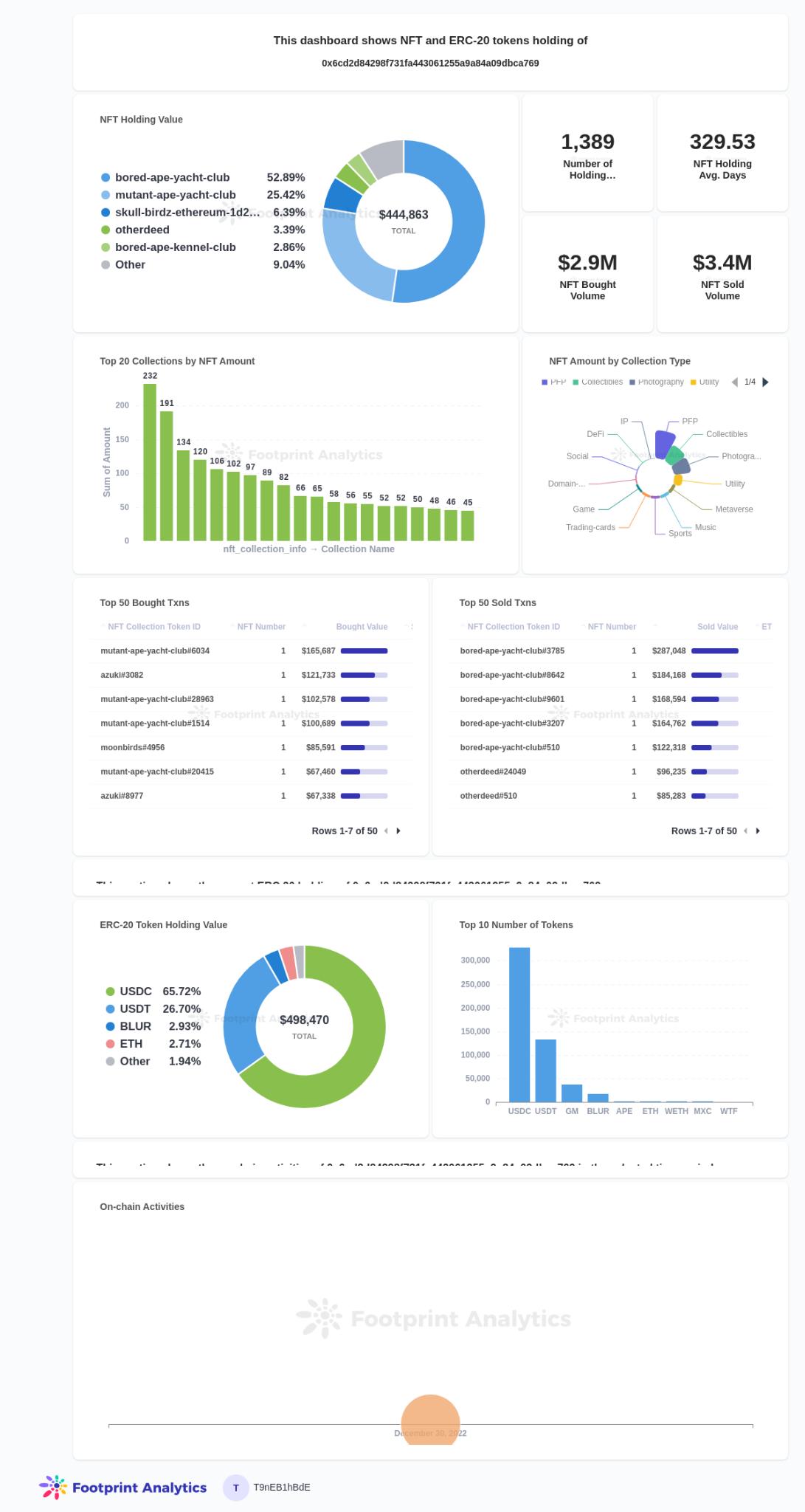The width and height of the screenshot is (805, 1512).
Task: Show previous rows in Top 50 Sold Txns
Action: tap(745, 831)
